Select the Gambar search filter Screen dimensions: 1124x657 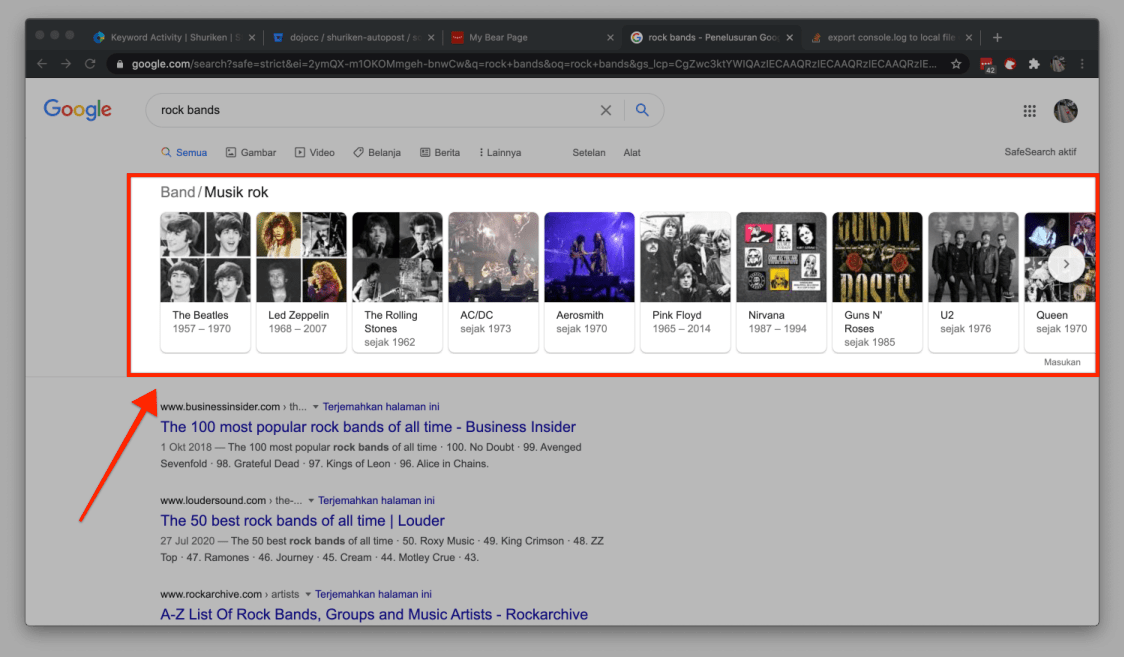tap(251, 153)
